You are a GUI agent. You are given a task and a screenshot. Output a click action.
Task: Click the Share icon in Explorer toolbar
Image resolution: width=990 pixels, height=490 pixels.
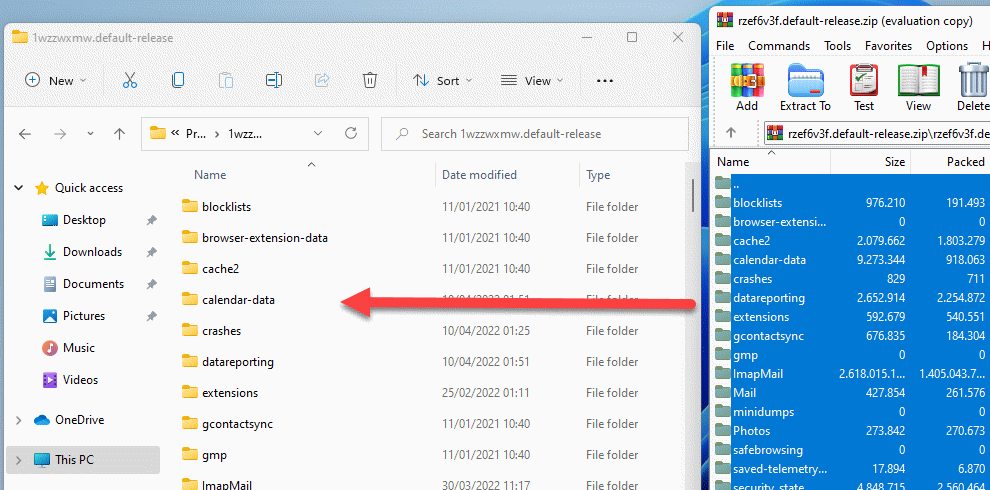click(x=322, y=80)
